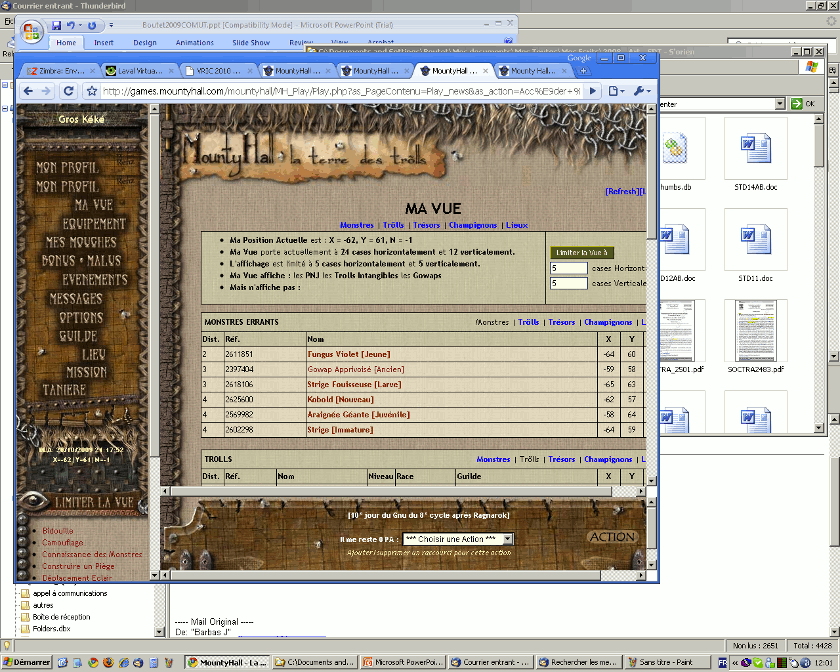The height and width of the screenshot is (672, 840).
Task: Open a new Chrome tab
Action: [x=583, y=71]
